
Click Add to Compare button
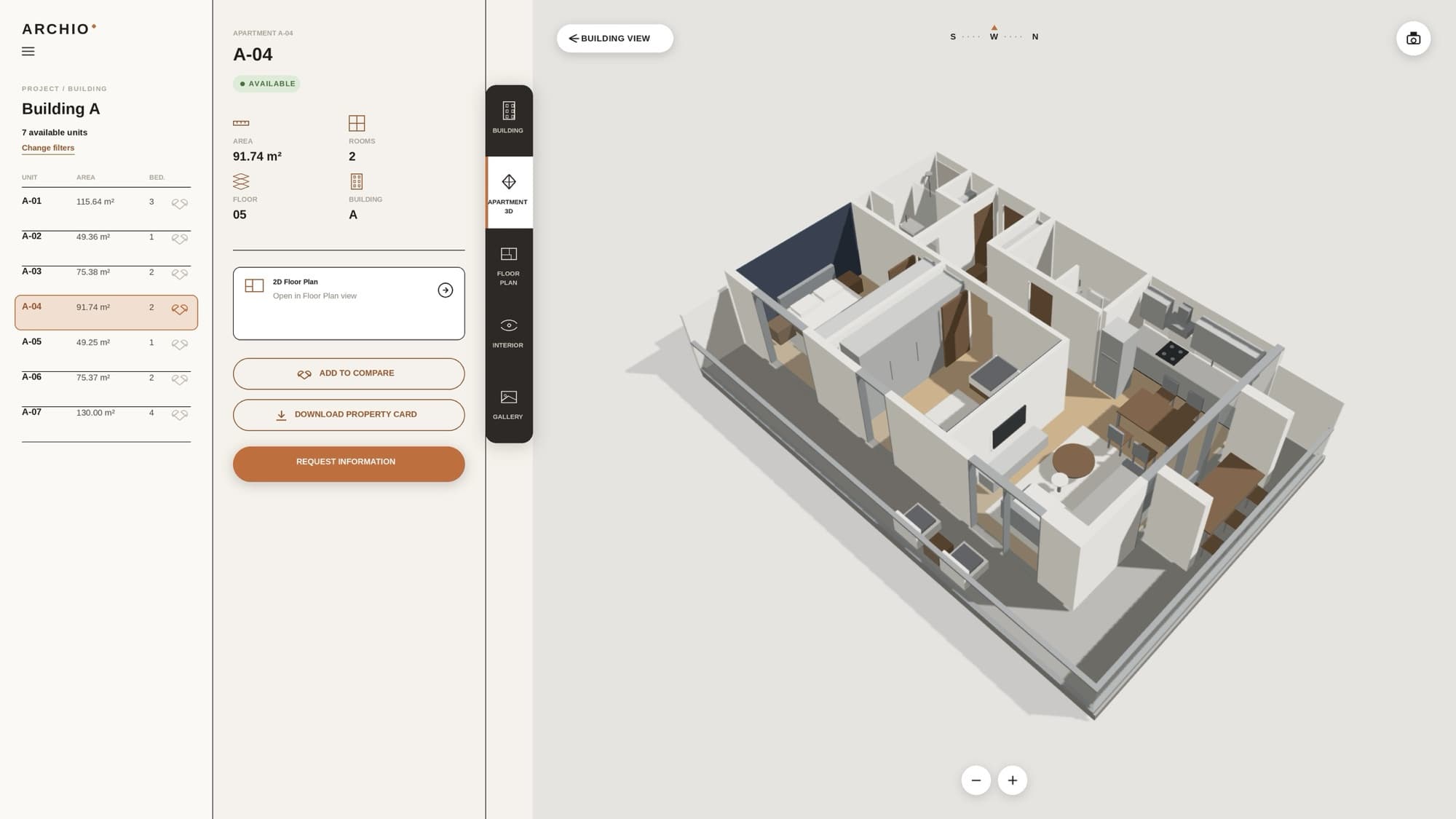(x=349, y=373)
